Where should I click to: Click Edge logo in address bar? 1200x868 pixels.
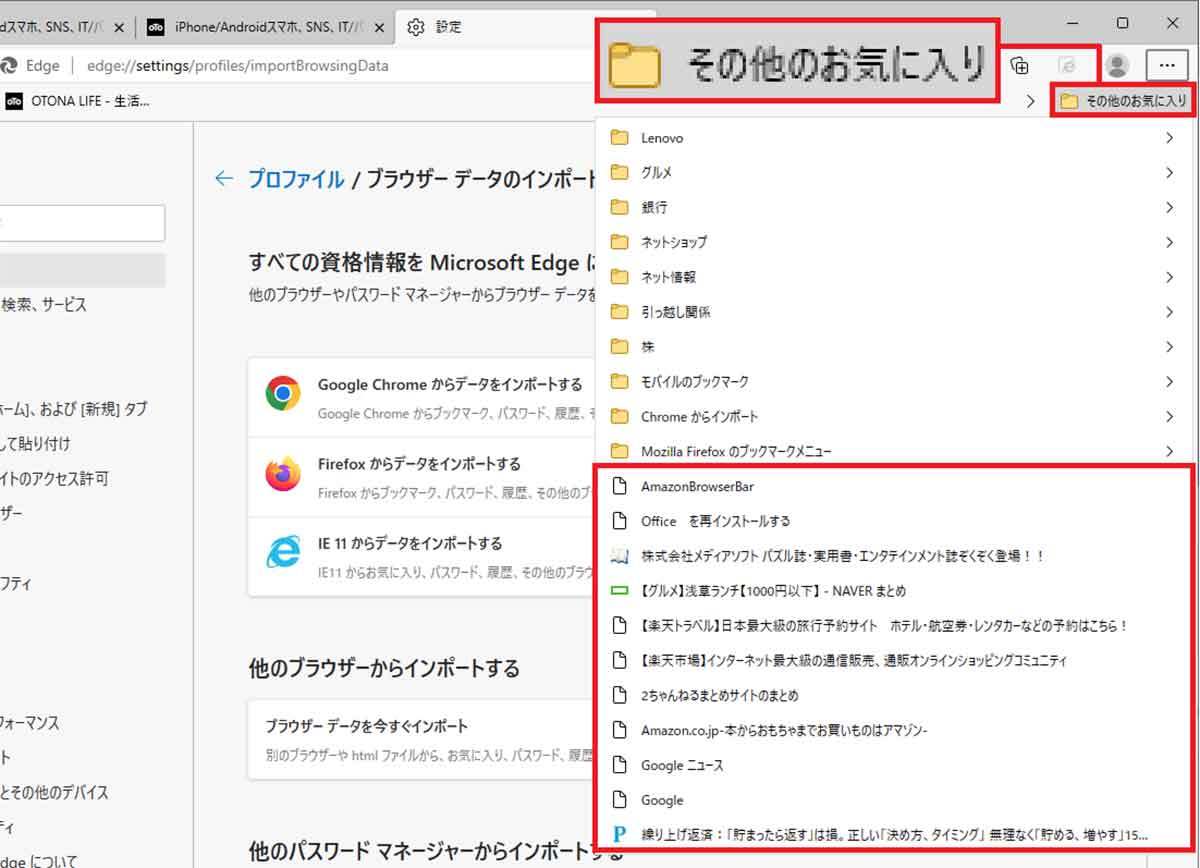point(9,66)
